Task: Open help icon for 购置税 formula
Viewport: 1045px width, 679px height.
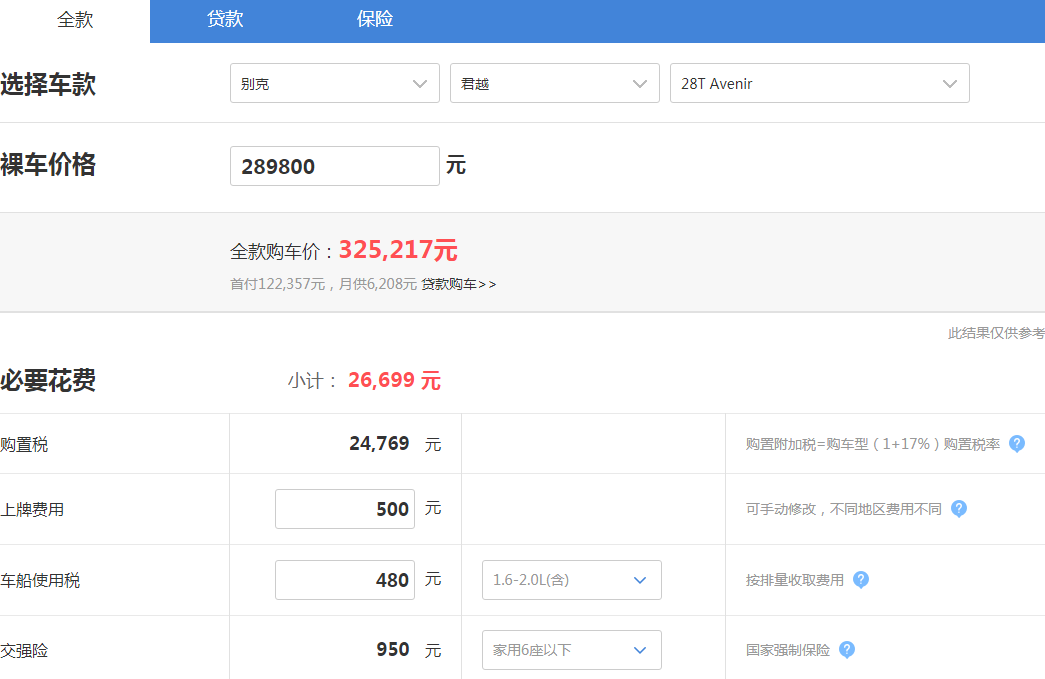Action: tap(1016, 444)
